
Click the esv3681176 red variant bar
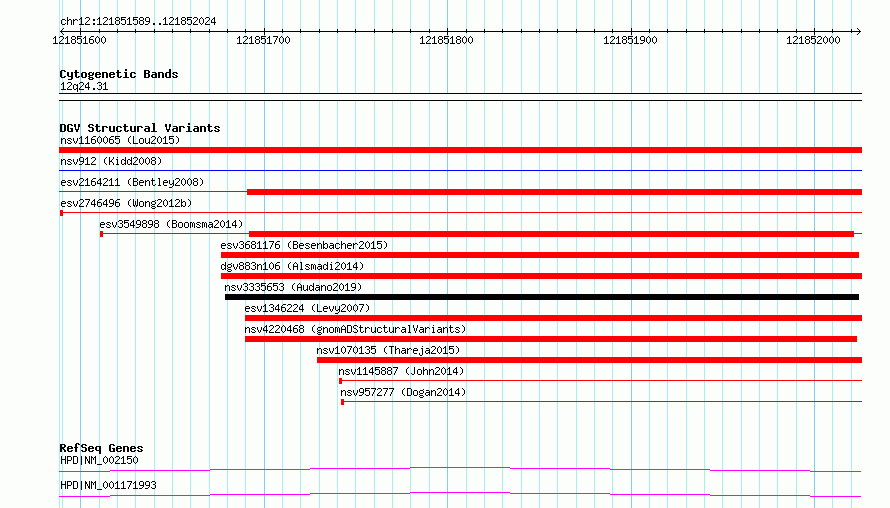point(540,255)
